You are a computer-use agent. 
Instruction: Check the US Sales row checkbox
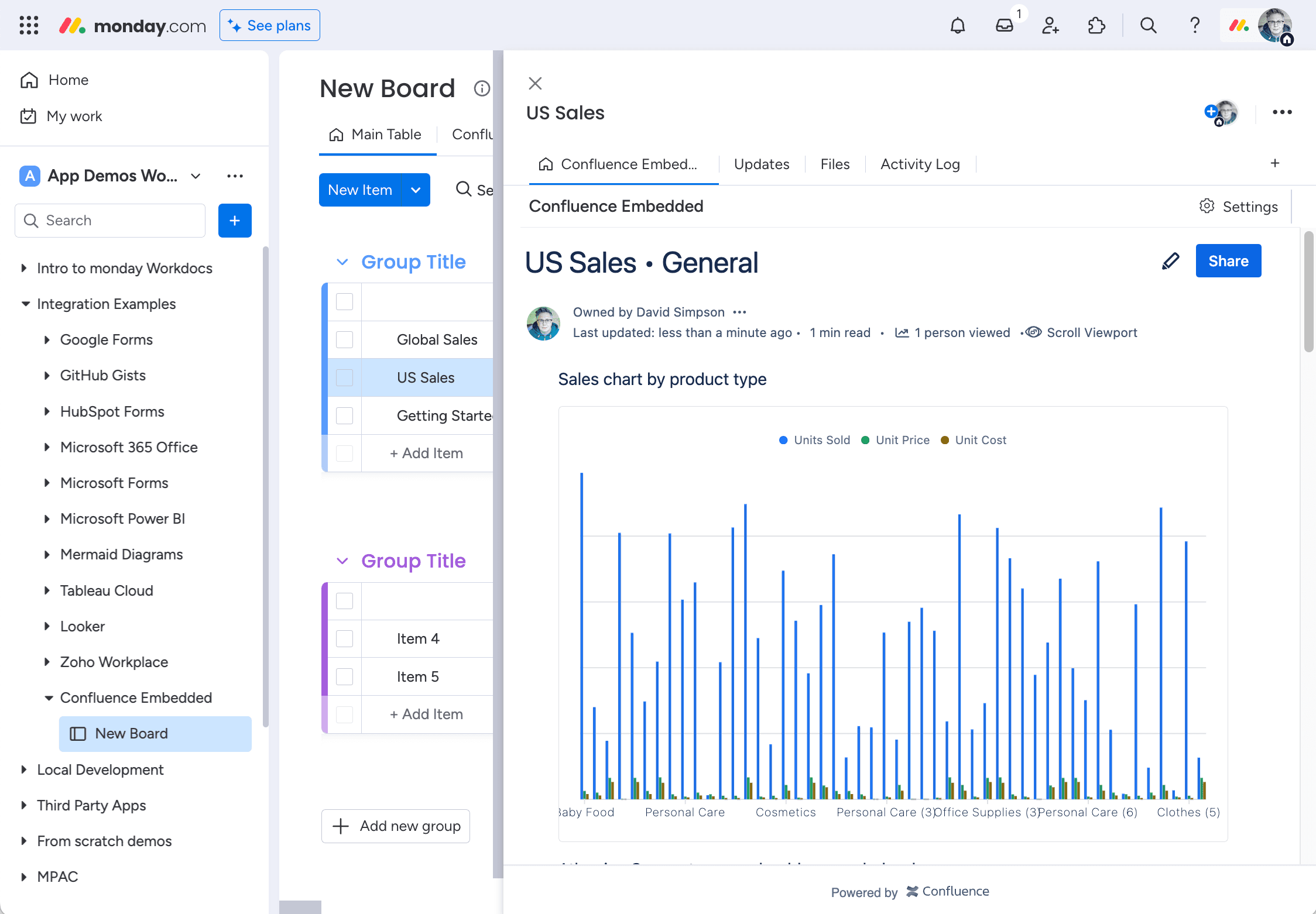(344, 377)
